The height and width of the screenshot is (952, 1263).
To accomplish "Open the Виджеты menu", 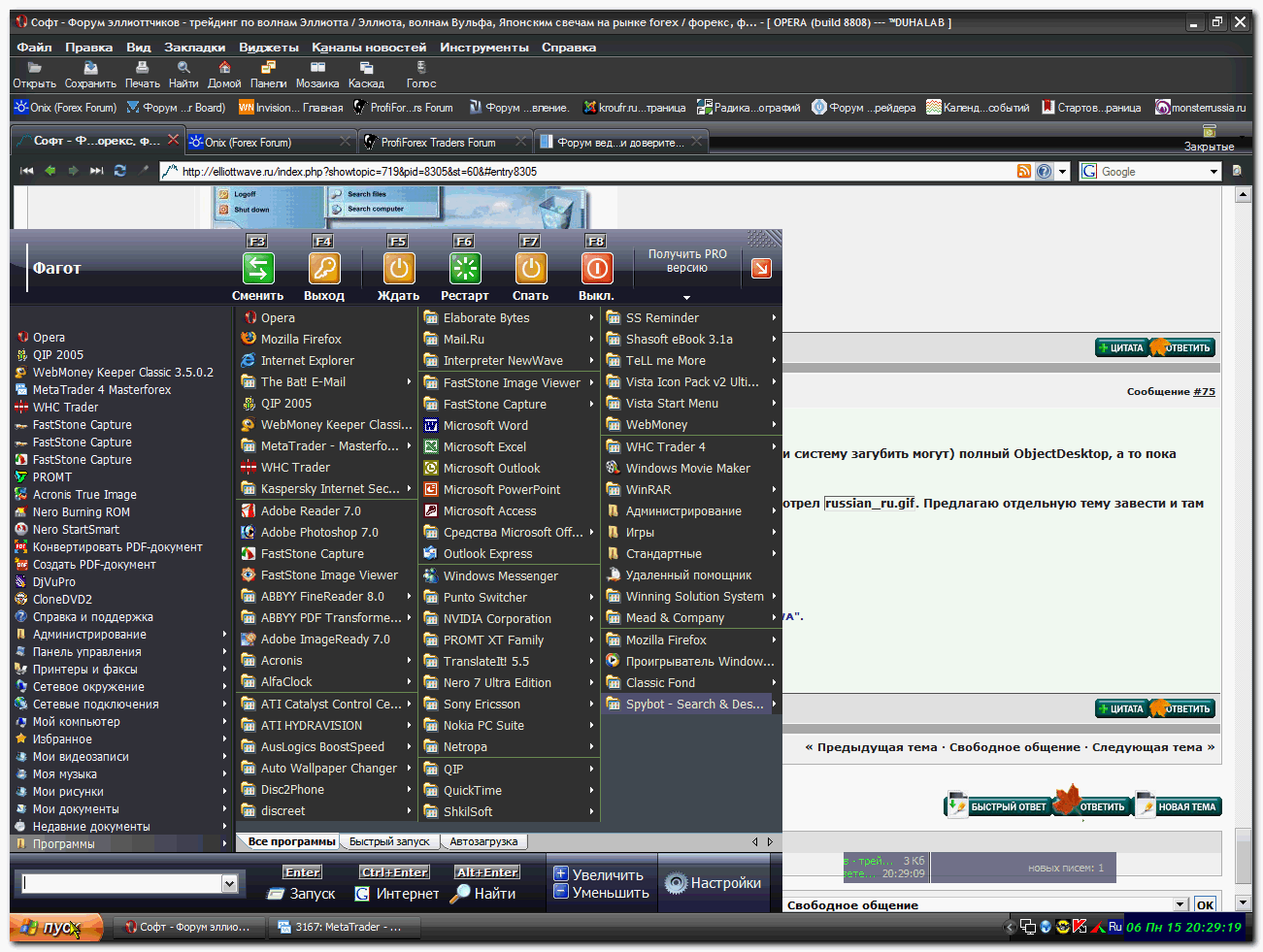I will click(x=269, y=47).
